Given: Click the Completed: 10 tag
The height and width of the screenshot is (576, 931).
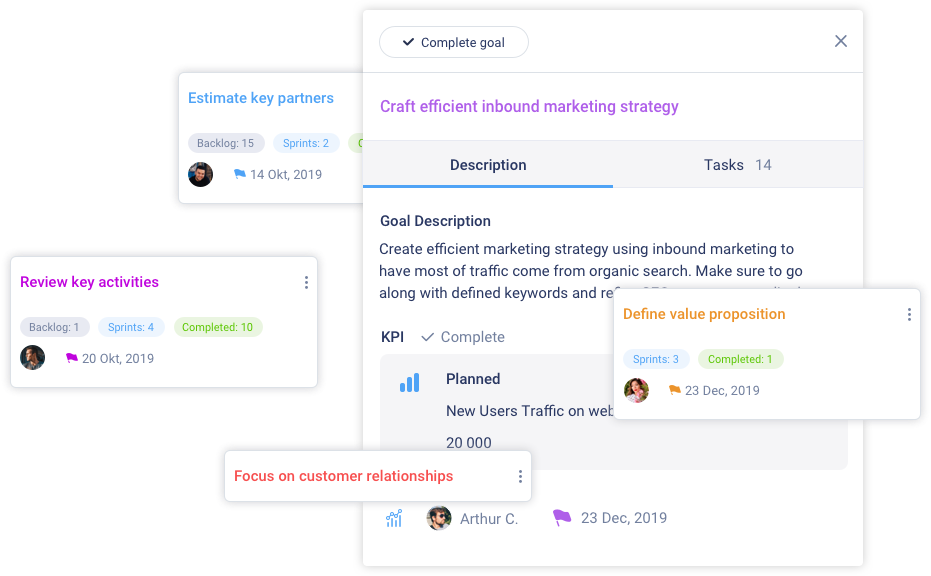Looking at the screenshot, I should click(x=218, y=327).
